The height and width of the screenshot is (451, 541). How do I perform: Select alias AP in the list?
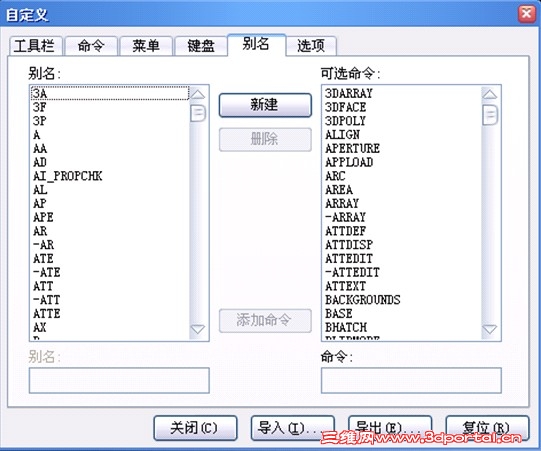coord(110,204)
